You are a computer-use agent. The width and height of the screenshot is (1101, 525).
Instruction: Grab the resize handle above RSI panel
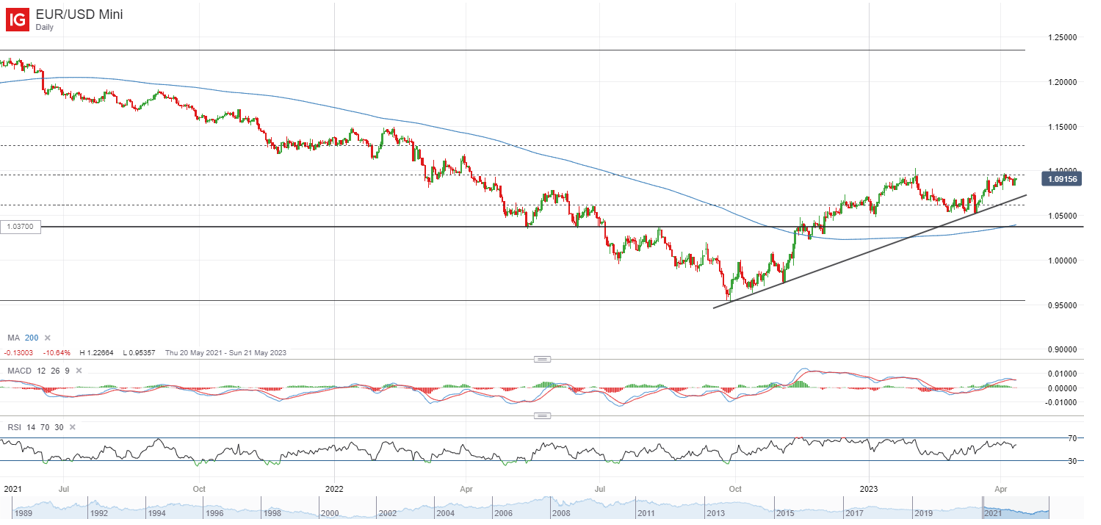click(x=541, y=416)
